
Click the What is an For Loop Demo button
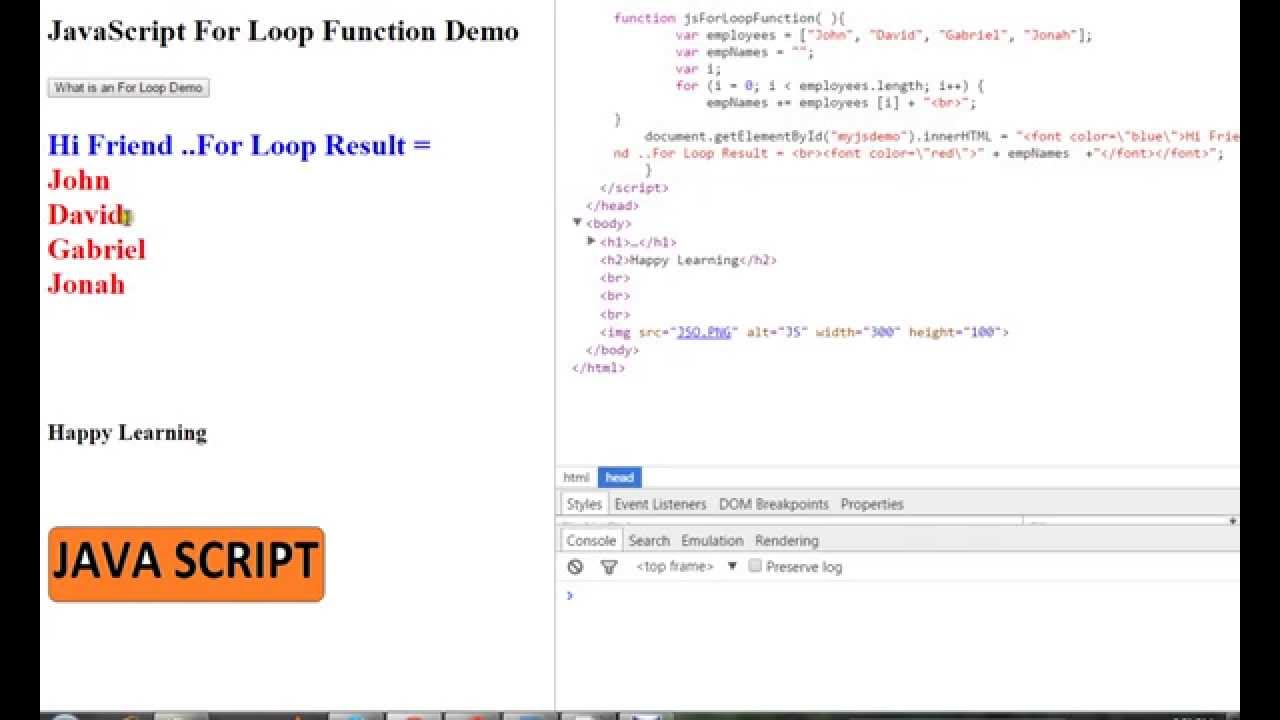click(x=128, y=88)
